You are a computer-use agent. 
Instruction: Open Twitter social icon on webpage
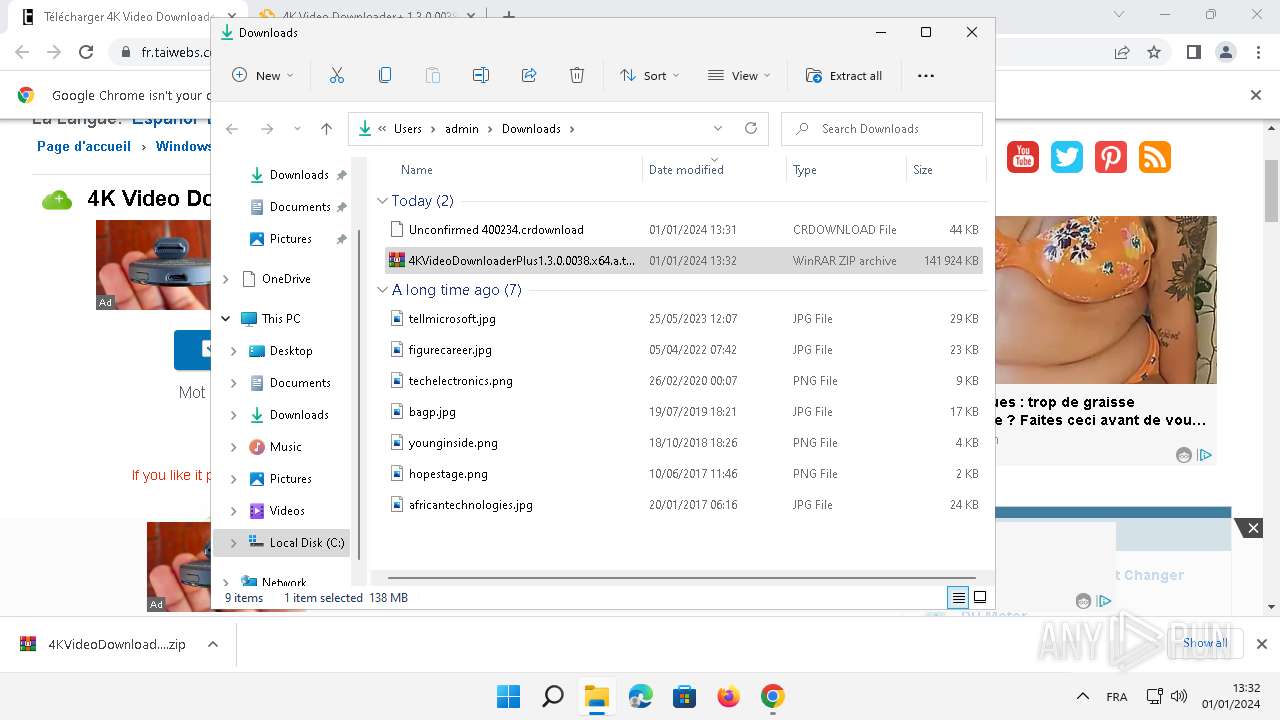pyautogui.click(x=1067, y=157)
